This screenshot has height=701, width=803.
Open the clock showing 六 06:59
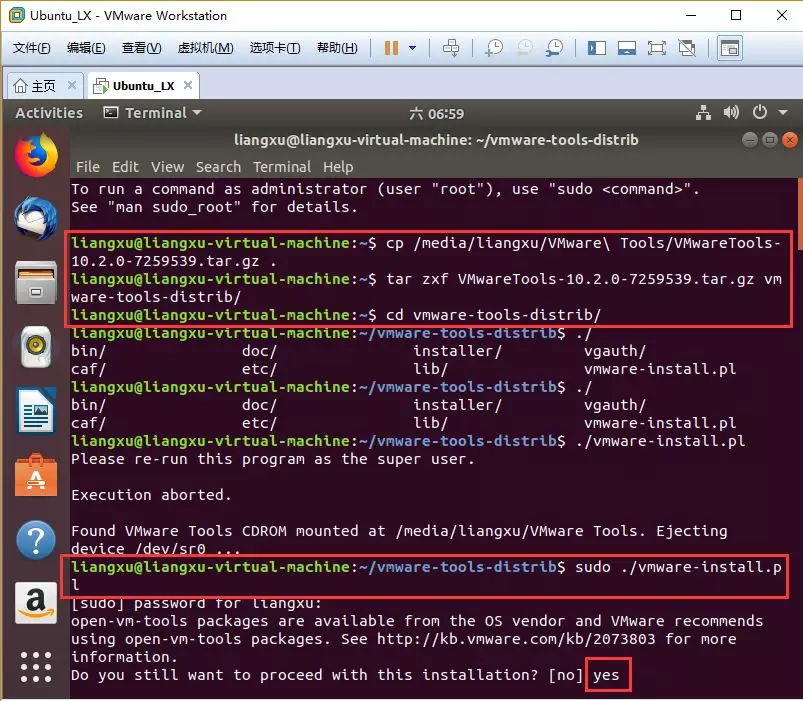(436, 113)
